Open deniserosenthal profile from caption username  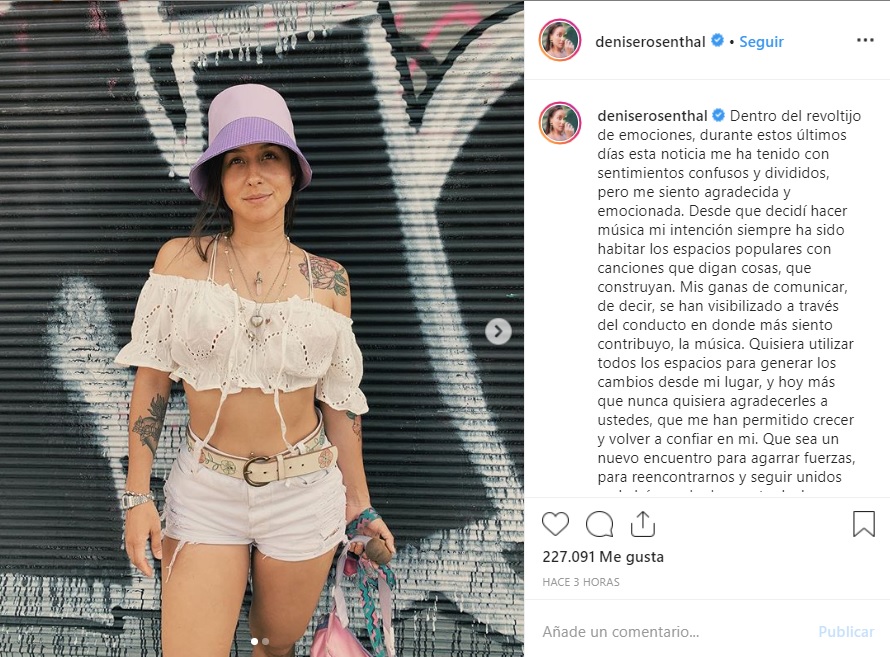click(x=652, y=116)
